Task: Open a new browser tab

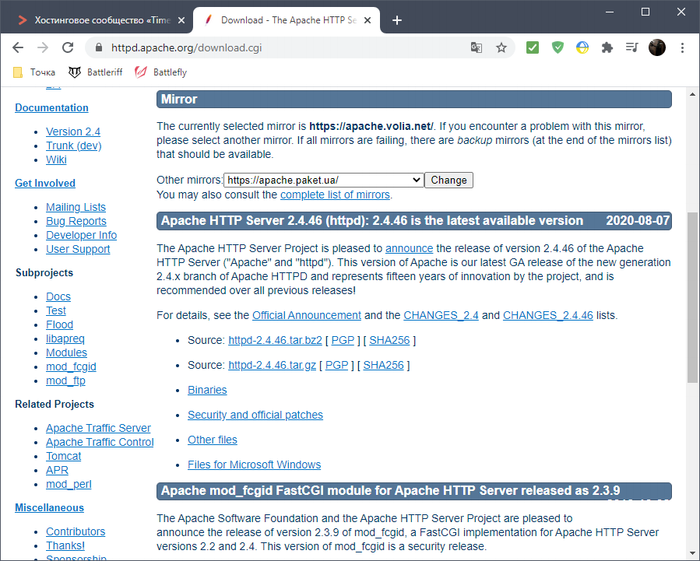Action: [397, 20]
